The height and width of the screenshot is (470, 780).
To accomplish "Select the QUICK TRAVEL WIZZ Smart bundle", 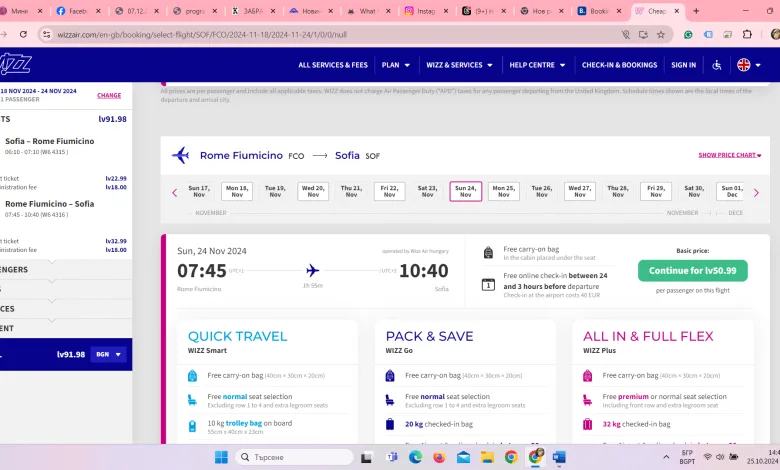I will [267, 381].
